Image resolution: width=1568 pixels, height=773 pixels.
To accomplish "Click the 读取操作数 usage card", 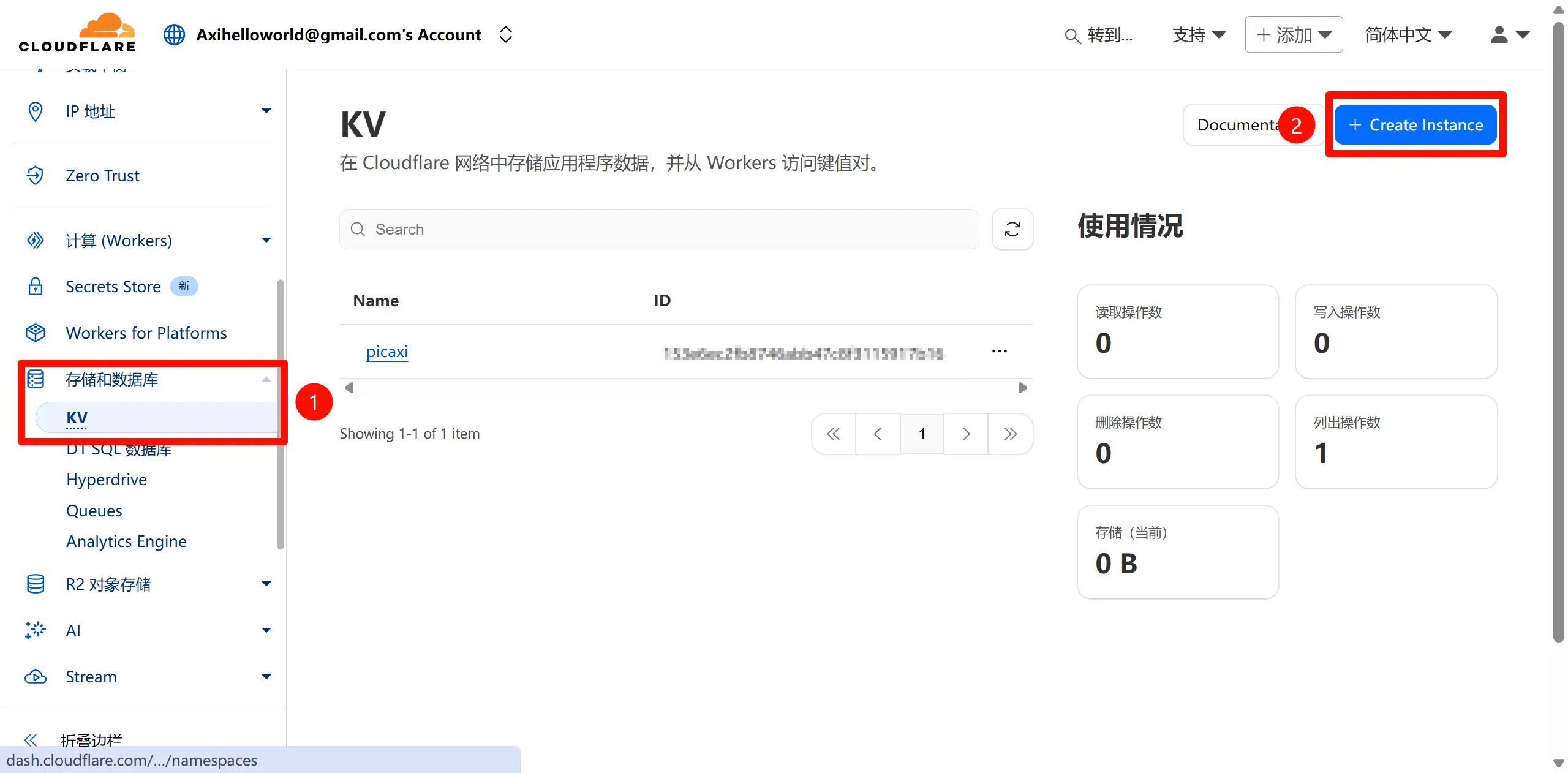I will (x=1178, y=331).
